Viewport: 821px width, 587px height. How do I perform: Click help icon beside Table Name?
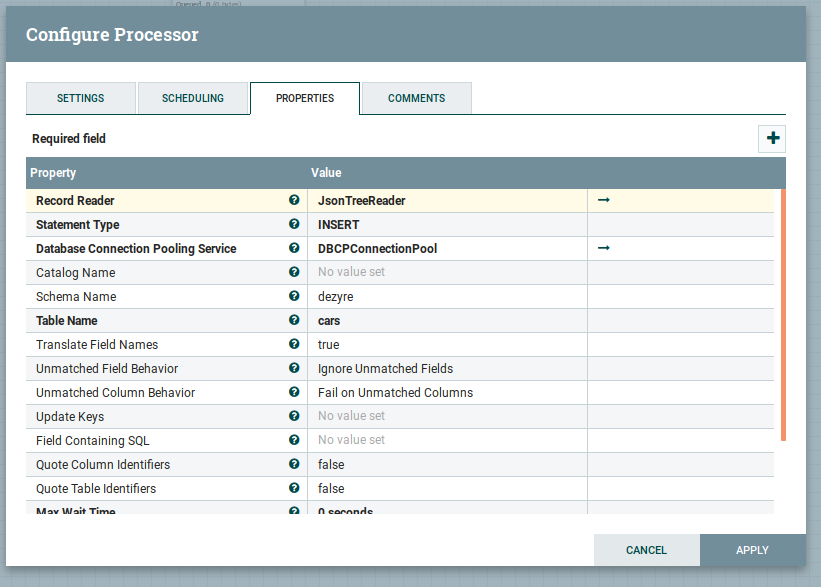(294, 321)
